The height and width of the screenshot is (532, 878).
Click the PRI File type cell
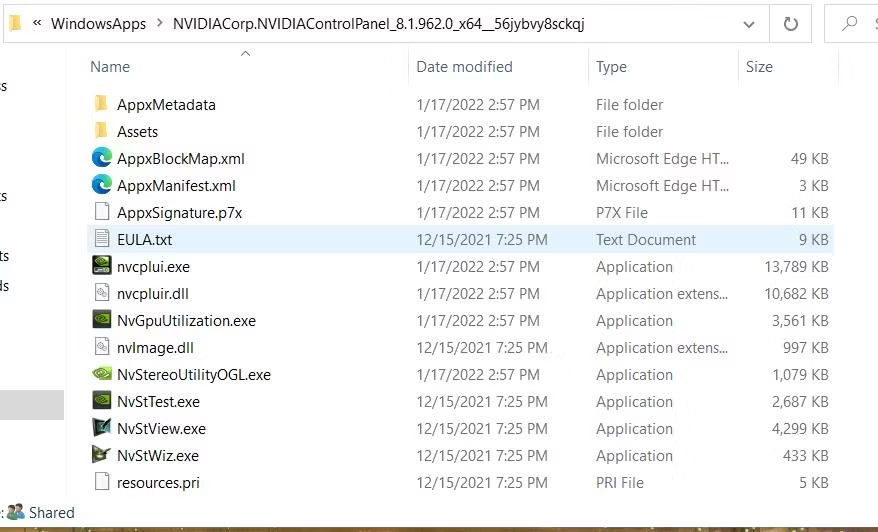[x=619, y=483]
